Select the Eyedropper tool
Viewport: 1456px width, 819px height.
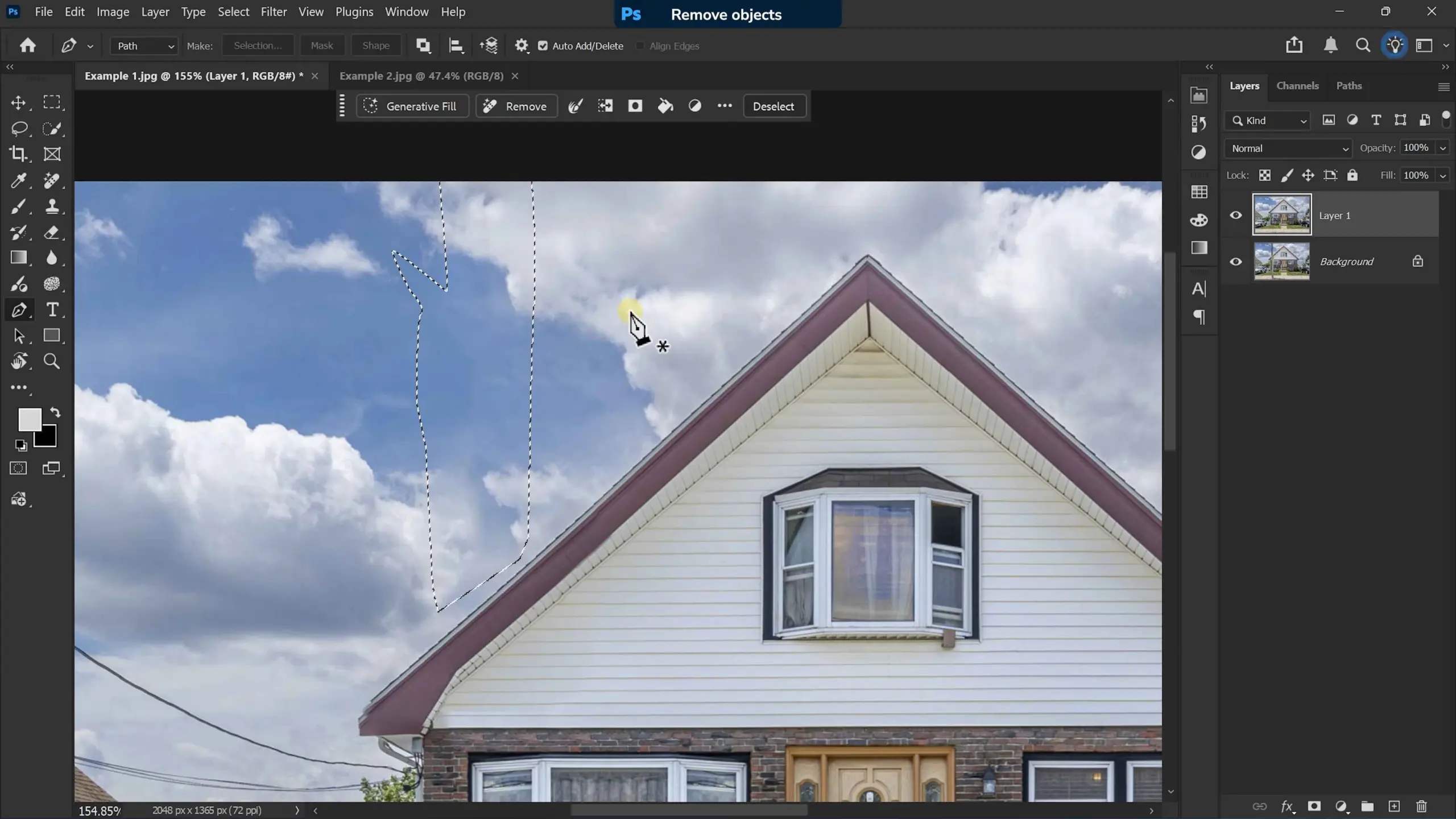(18, 180)
